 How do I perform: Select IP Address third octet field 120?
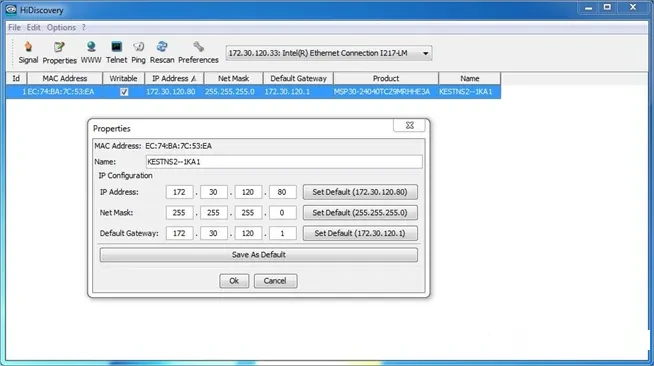pyautogui.click(x=248, y=192)
